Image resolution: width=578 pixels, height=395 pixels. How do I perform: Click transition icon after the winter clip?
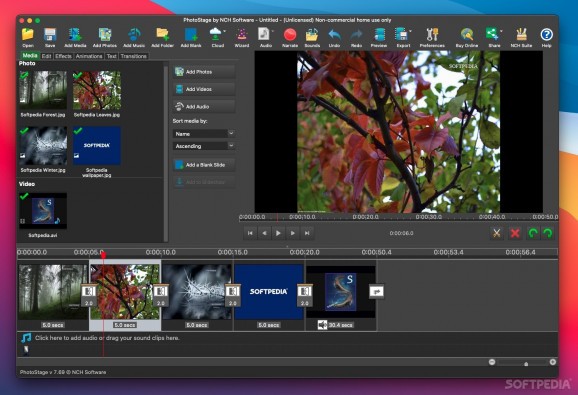tap(233, 295)
